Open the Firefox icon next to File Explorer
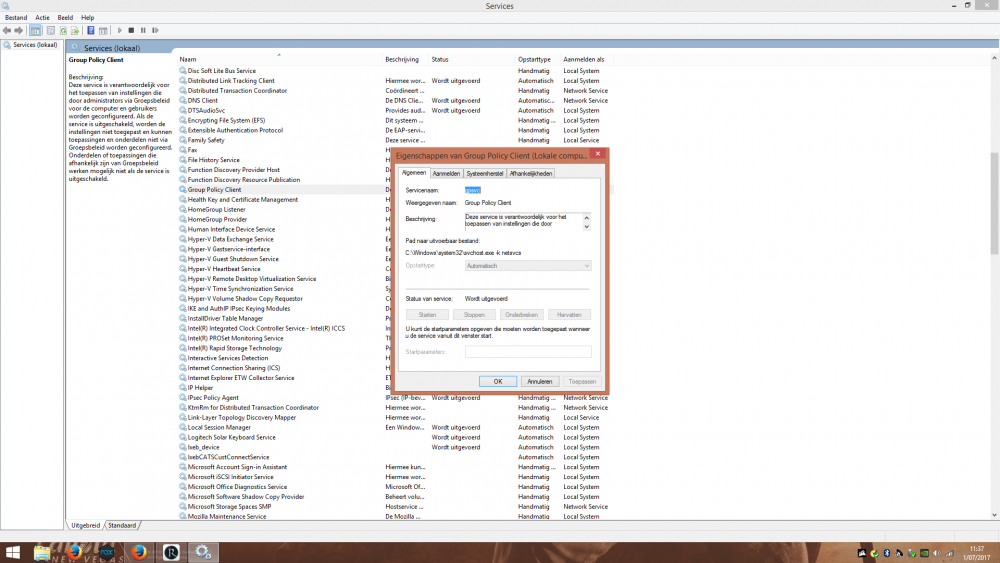This screenshot has width=1000, height=563. click(x=75, y=552)
